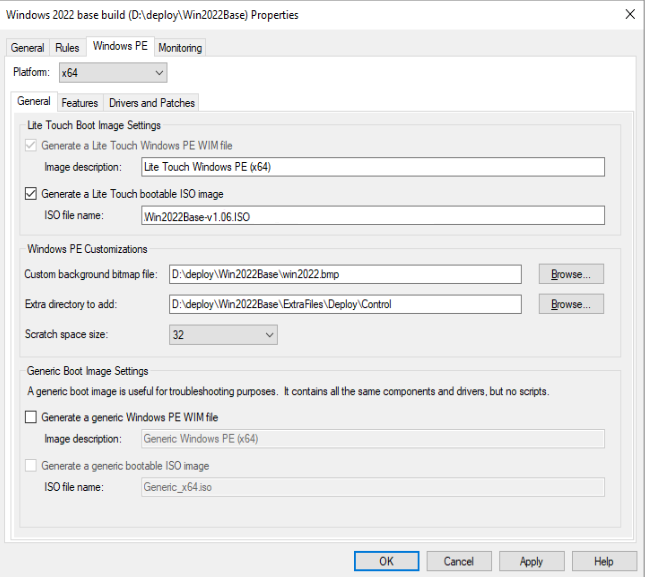Switch to the outer General tab
The height and width of the screenshot is (577, 645).
pos(28,48)
